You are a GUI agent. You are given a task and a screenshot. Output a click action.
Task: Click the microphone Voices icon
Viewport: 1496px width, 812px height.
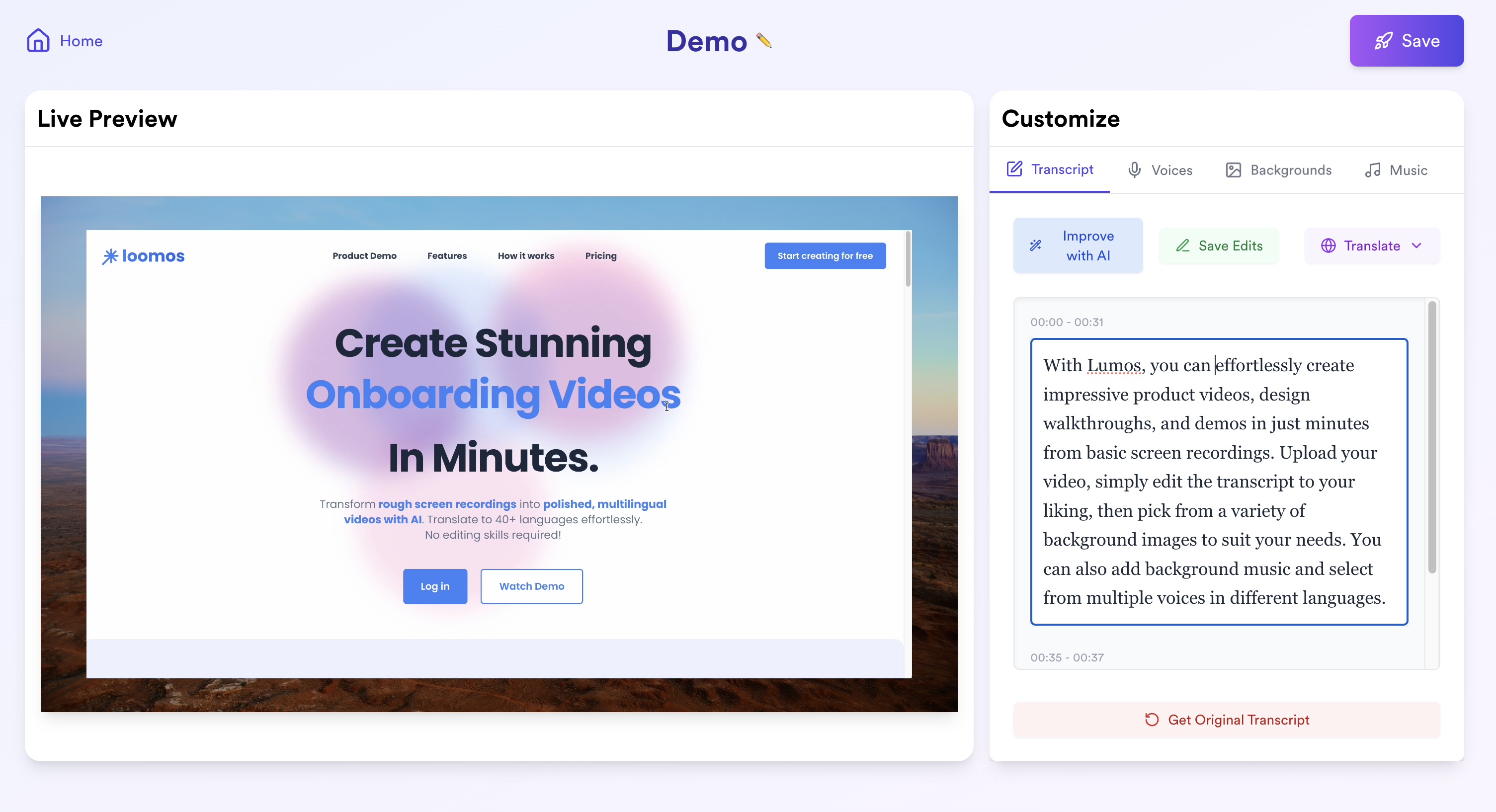[1134, 169]
